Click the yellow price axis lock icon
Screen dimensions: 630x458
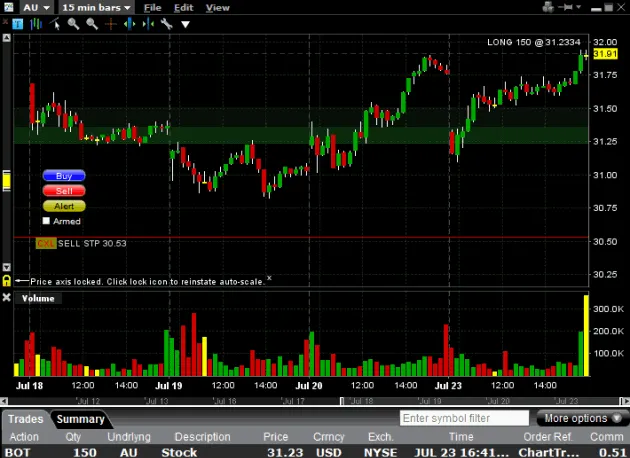click(x=6, y=181)
